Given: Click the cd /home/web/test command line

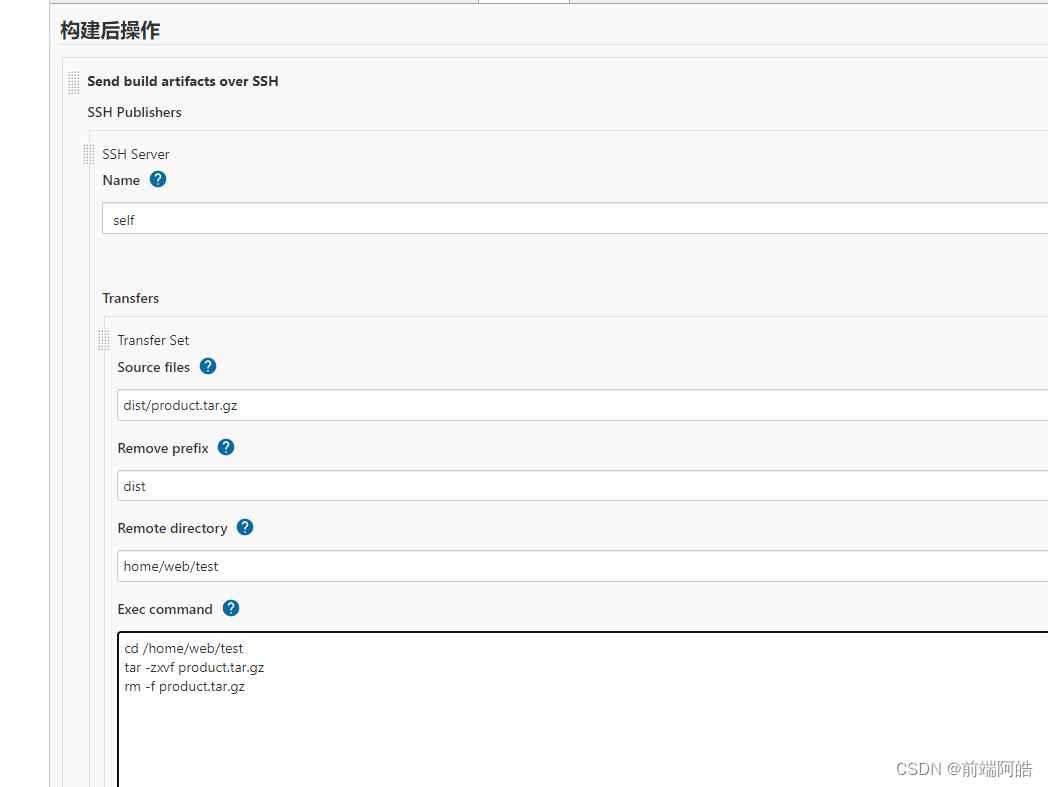Looking at the screenshot, I should (x=184, y=648).
